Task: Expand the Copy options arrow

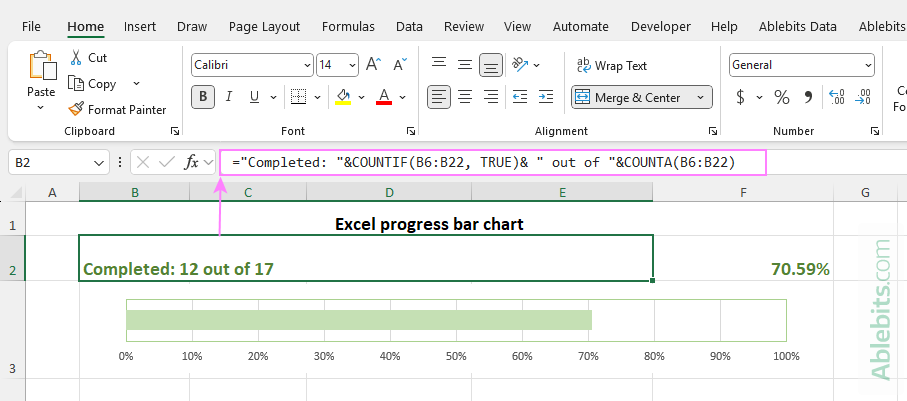Action: pyautogui.click(x=137, y=84)
